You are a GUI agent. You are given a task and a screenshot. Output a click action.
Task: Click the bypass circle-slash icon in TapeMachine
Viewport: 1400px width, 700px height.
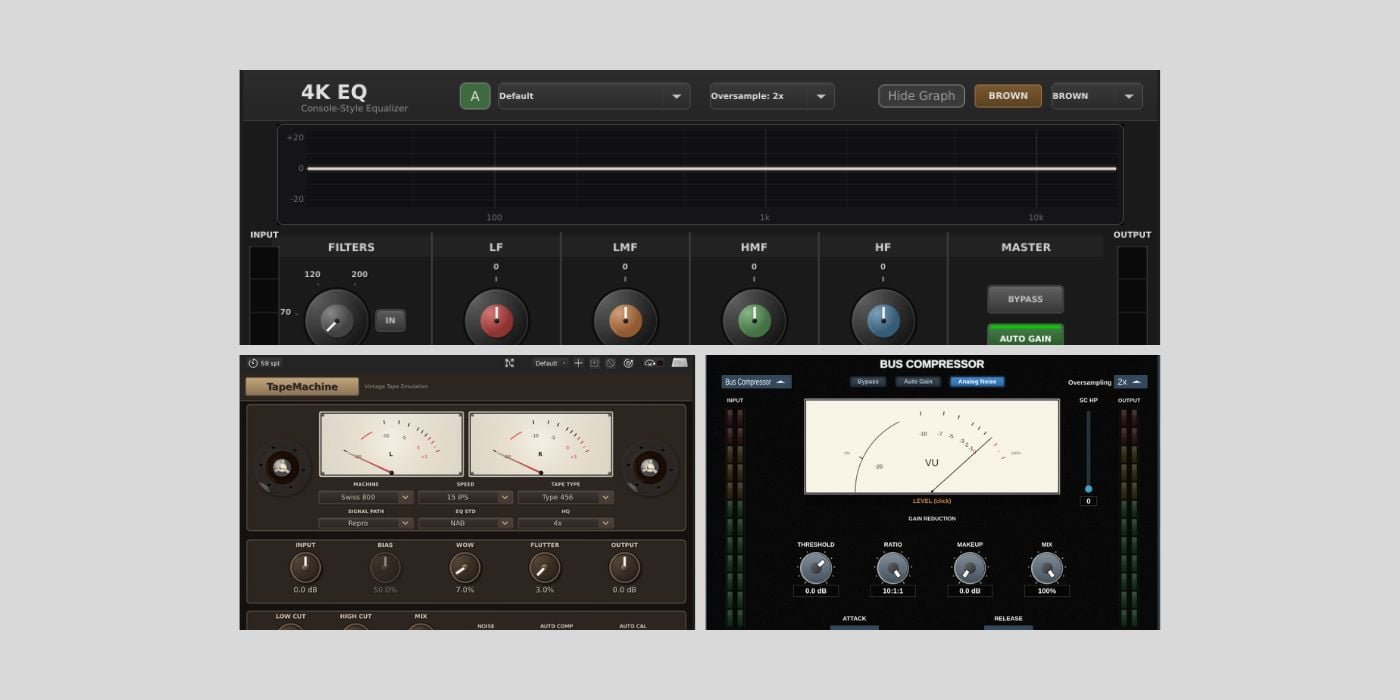pyautogui.click(x=611, y=363)
